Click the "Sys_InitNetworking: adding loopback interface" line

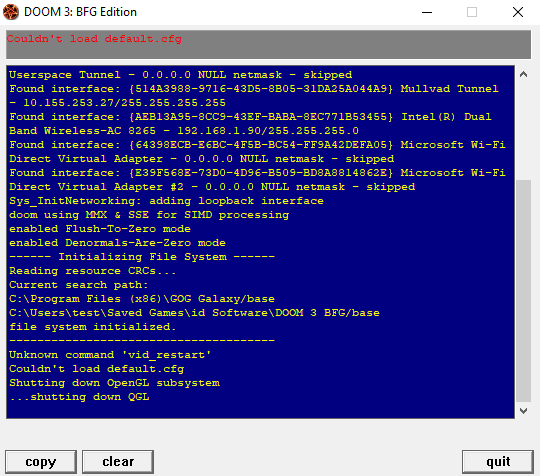[166, 201]
